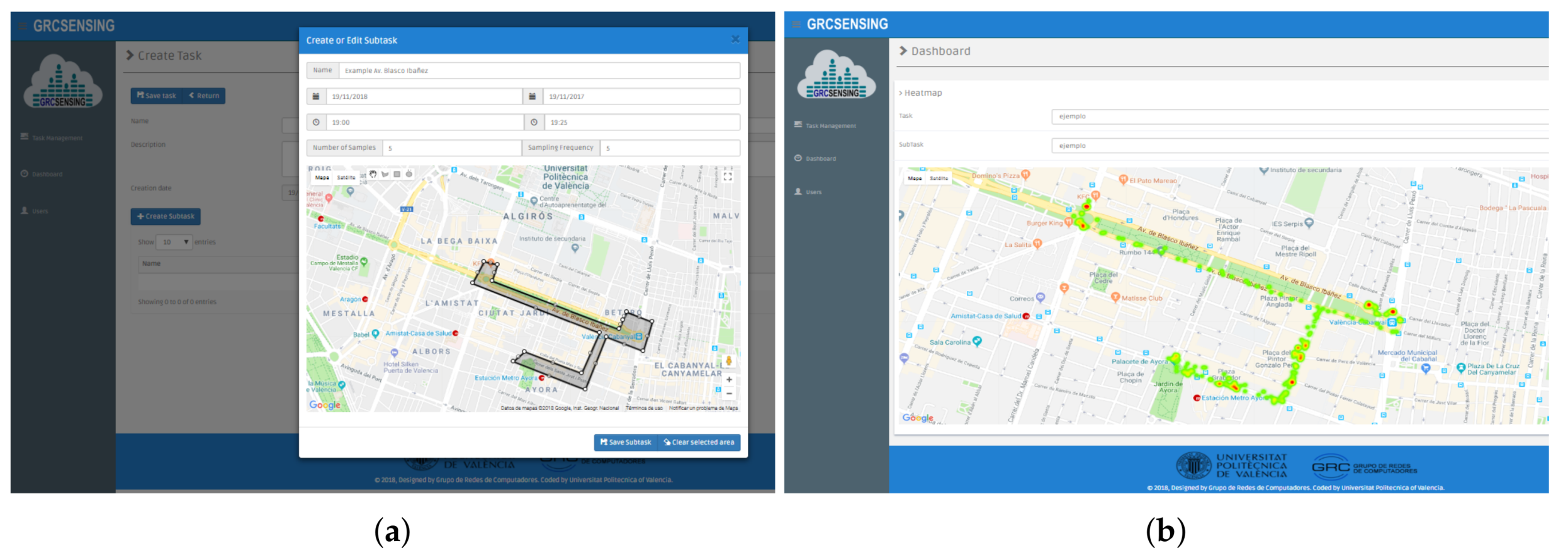Click the hamburger menu in Create Task window
This screenshot has width=1568, height=560.
pos(23,26)
